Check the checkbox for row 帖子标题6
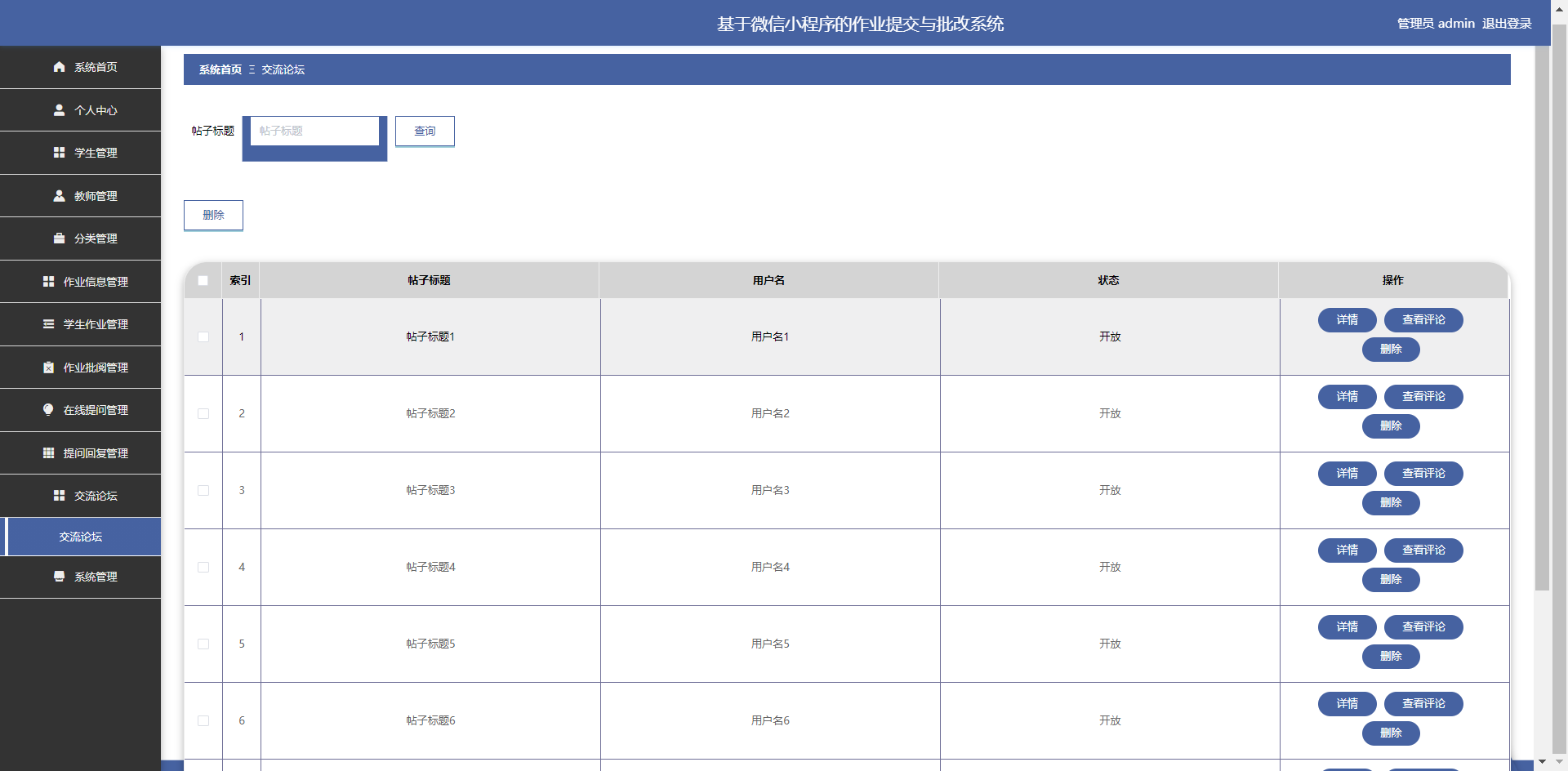 pos(203,721)
